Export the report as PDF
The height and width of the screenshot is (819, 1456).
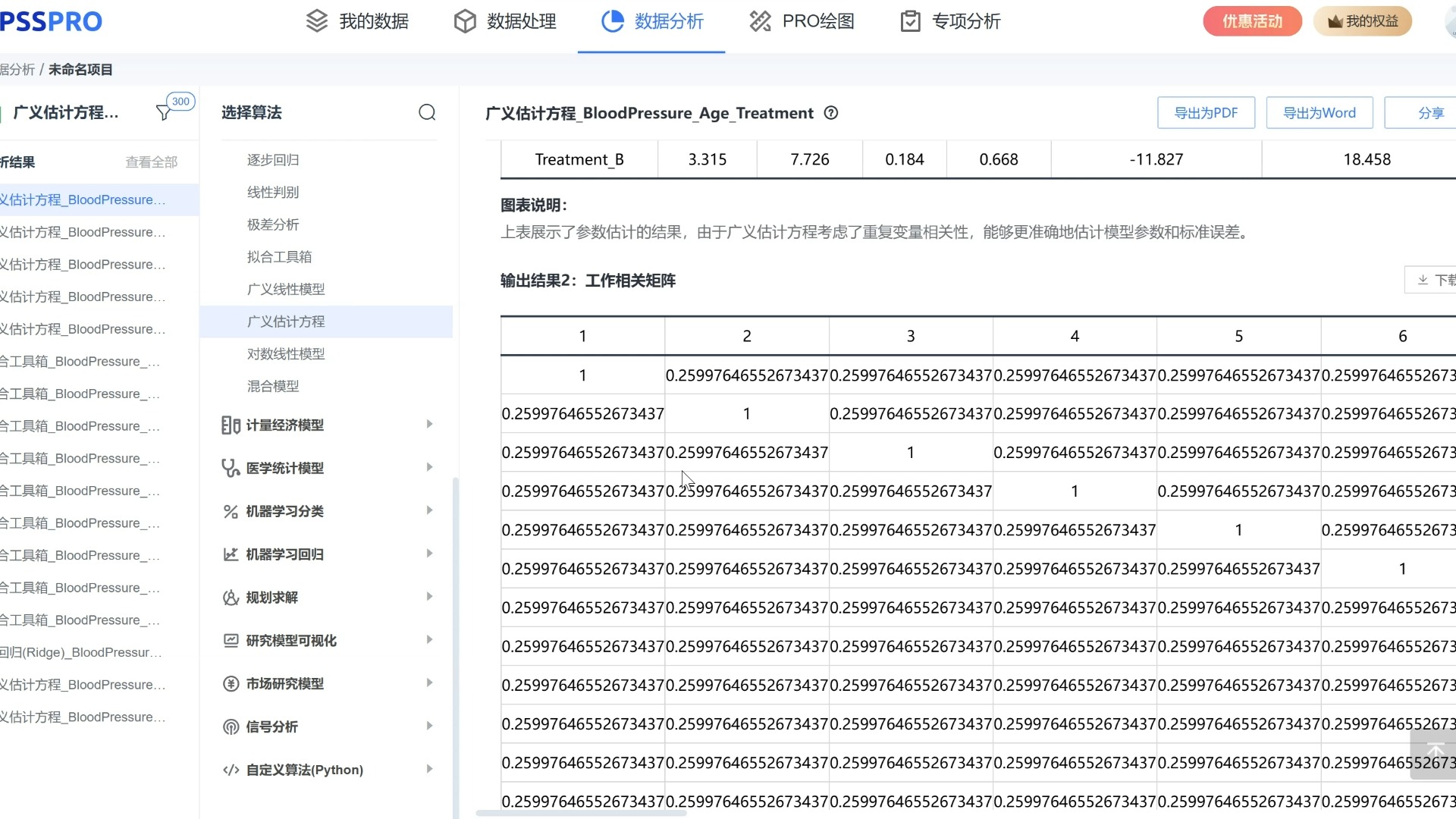(x=1205, y=113)
